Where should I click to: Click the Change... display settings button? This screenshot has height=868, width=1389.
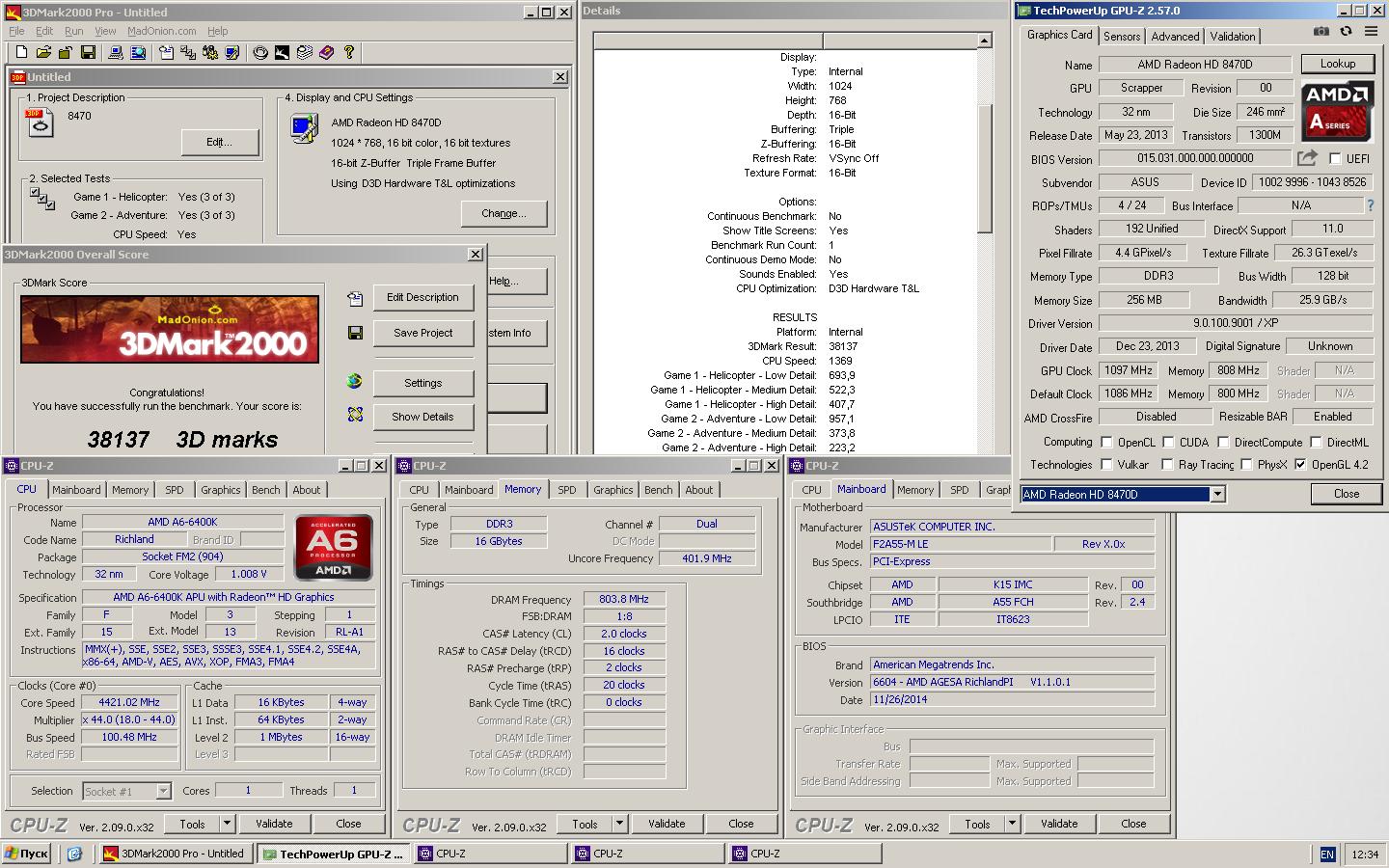click(504, 213)
